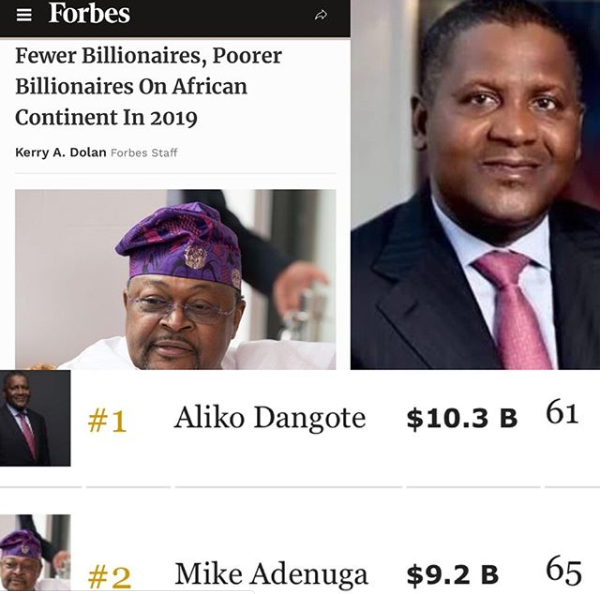Click the share arrow icon in header
The image size is (612, 594).
[x=321, y=15]
